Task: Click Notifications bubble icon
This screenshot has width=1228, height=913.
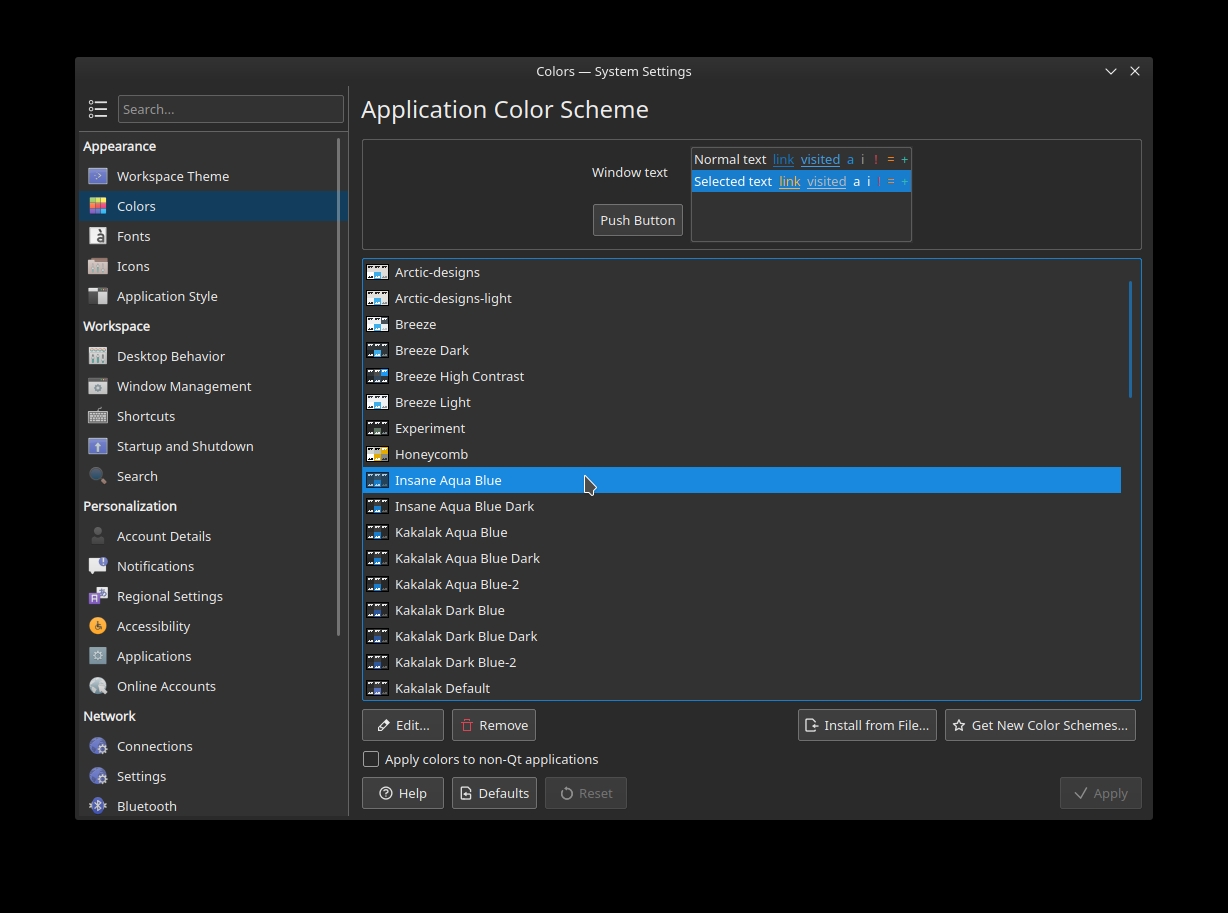Action: [98, 566]
